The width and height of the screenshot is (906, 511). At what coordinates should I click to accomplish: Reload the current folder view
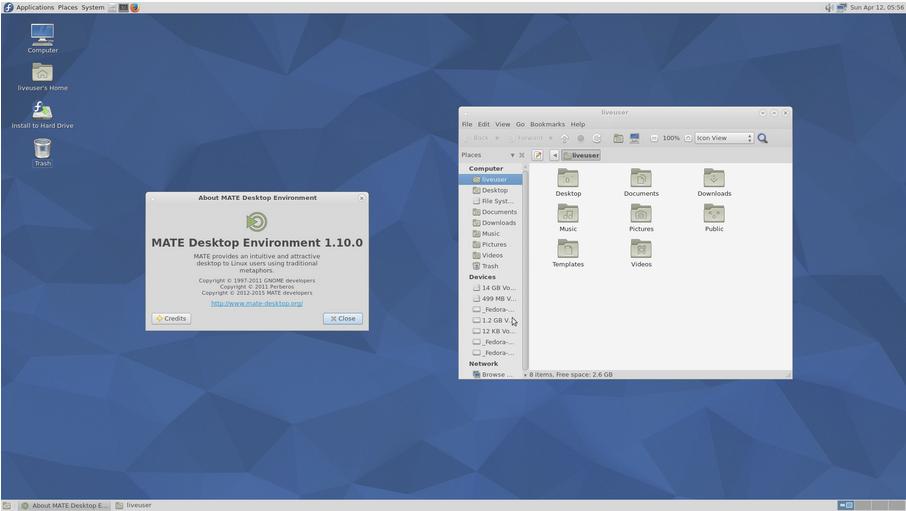pos(597,138)
